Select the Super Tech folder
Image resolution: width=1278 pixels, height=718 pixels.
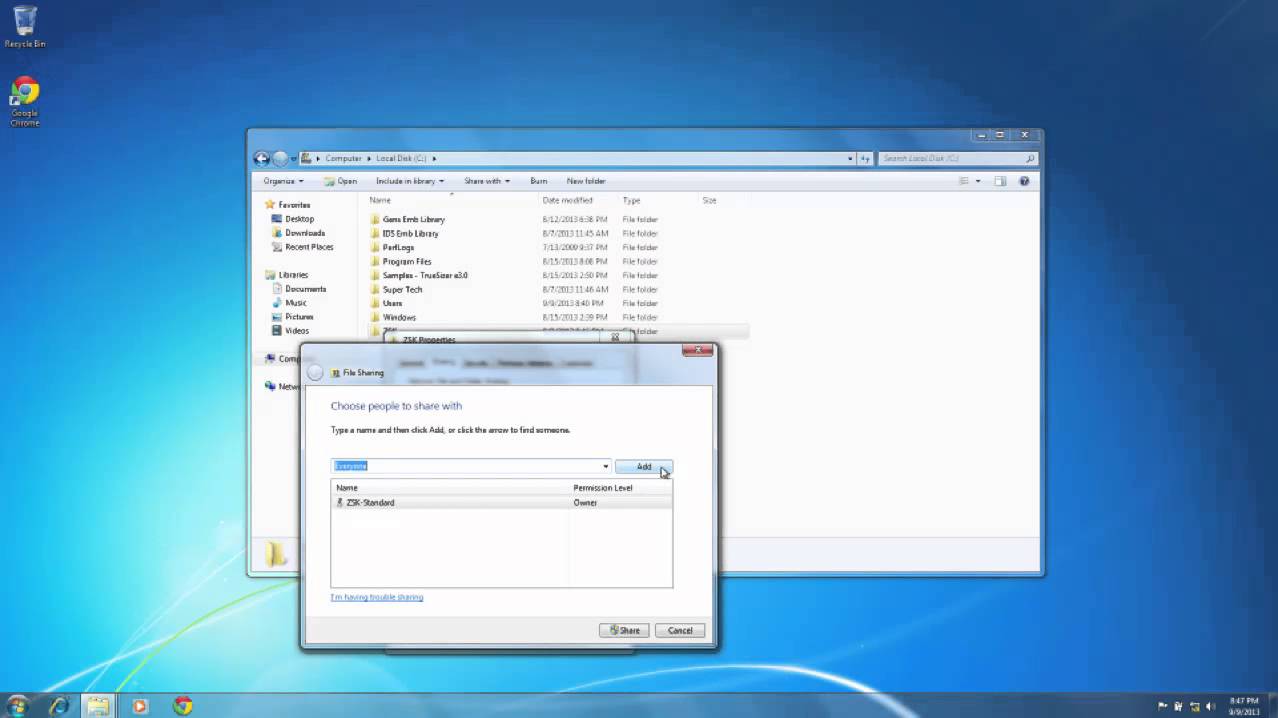tap(402, 289)
